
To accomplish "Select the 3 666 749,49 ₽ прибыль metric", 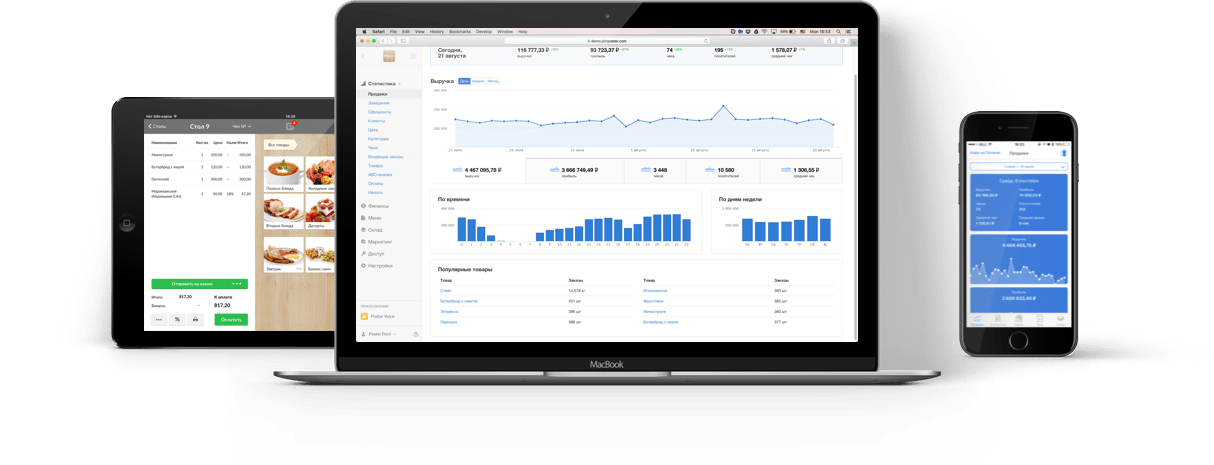I will coord(574,172).
